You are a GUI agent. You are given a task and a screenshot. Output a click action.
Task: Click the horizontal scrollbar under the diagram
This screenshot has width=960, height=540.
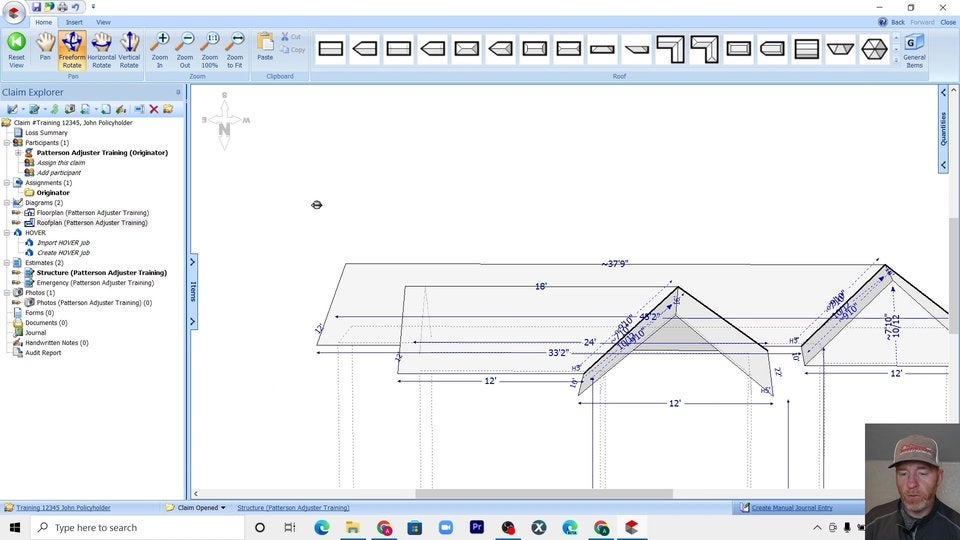[544, 494]
